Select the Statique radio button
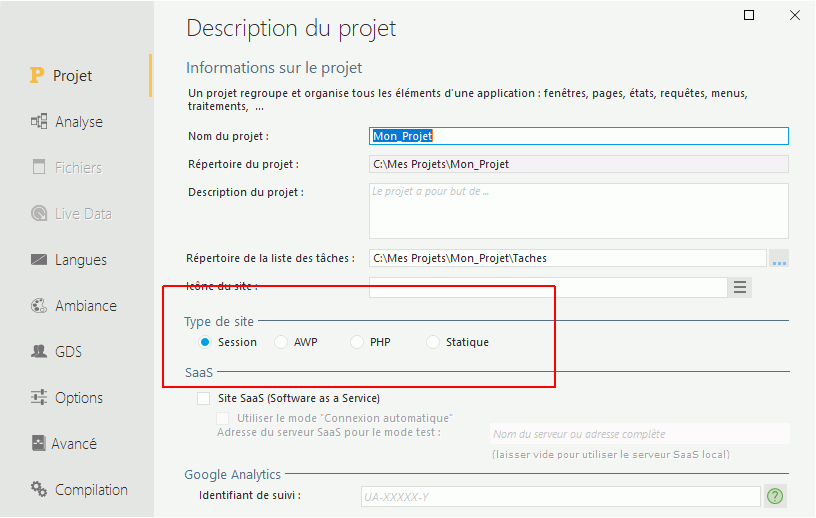The height and width of the screenshot is (518, 816). [433, 342]
